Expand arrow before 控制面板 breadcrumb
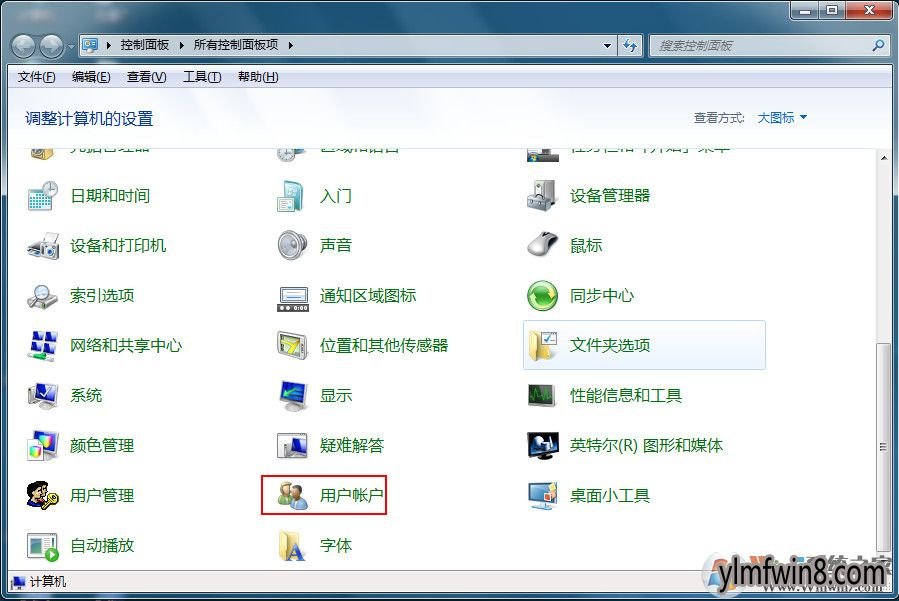The width and height of the screenshot is (899, 601). [x=108, y=45]
